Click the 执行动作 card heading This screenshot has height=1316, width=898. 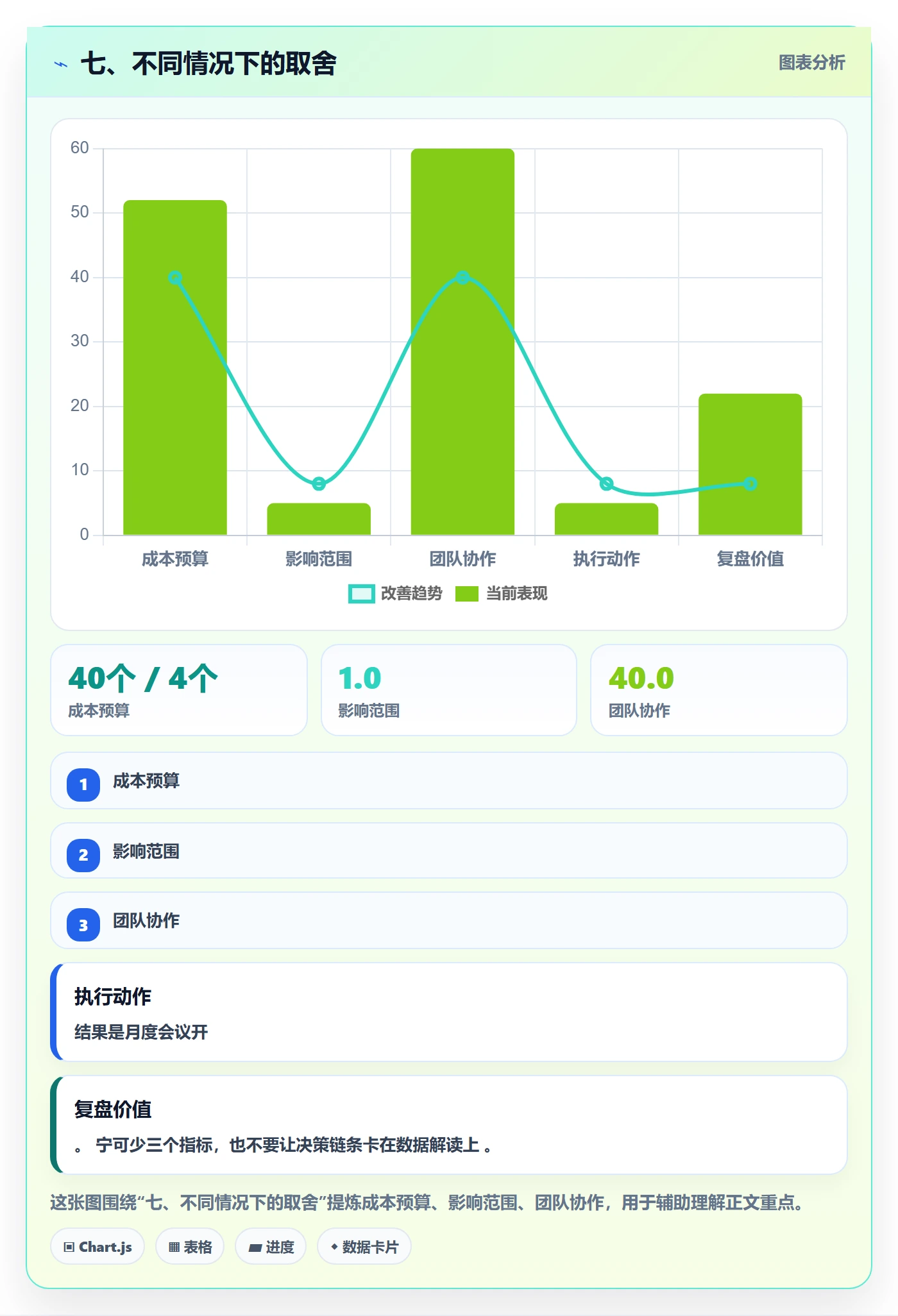point(113,997)
